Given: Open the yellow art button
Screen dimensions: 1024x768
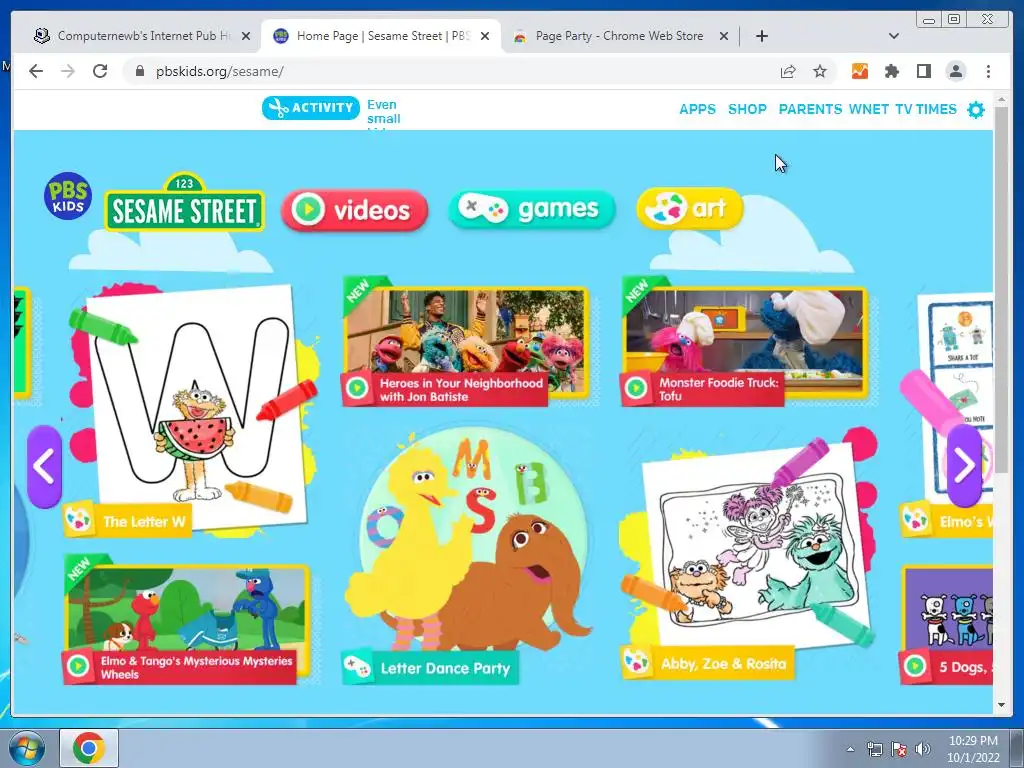Looking at the screenshot, I should (690, 208).
